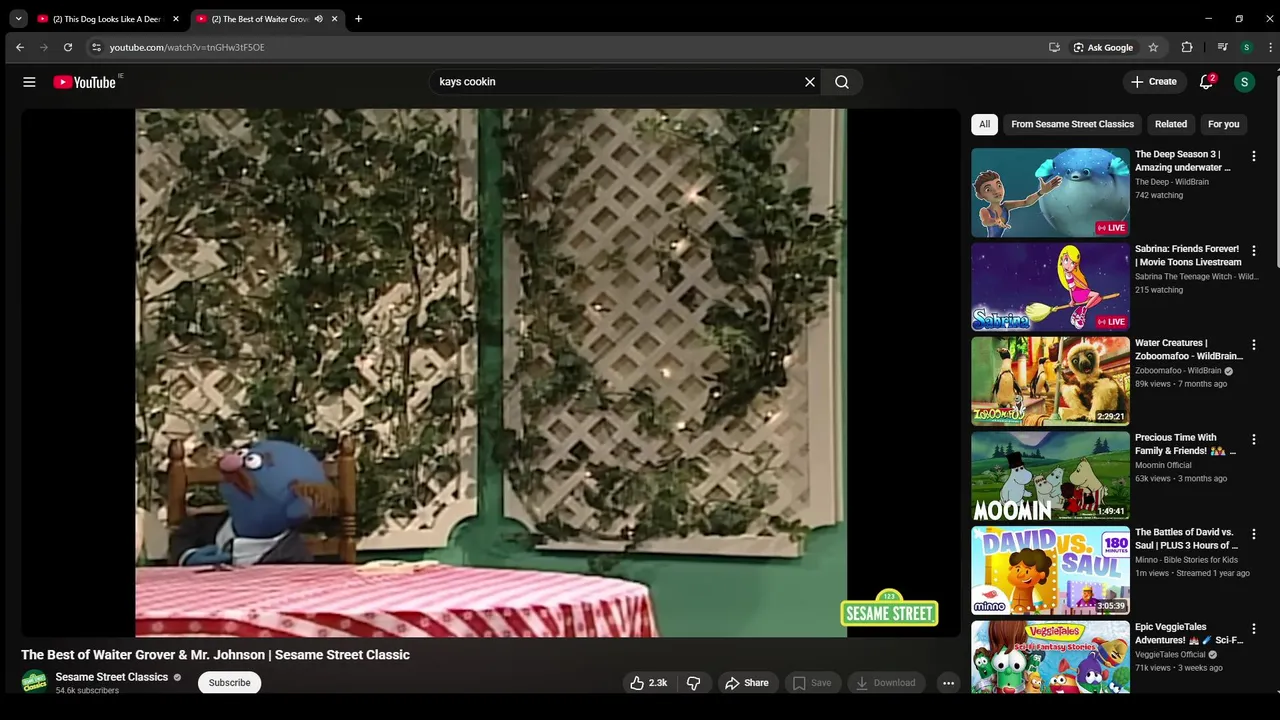Open Sesame Street Classics channel name
The width and height of the screenshot is (1280, 720).
coord(112,677)
